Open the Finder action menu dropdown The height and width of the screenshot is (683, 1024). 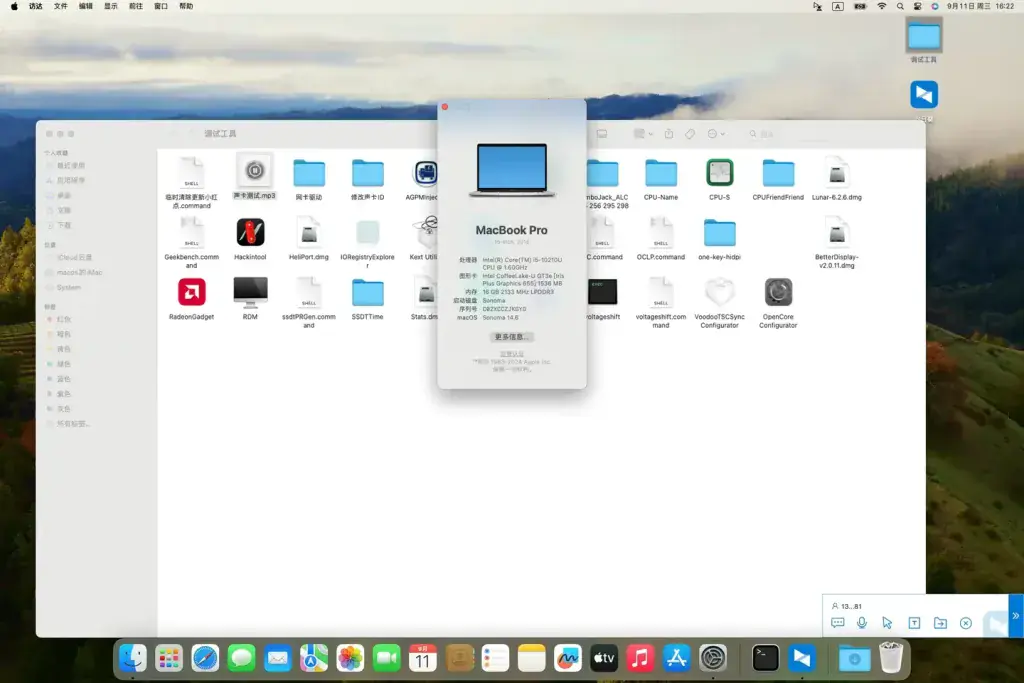716,133
